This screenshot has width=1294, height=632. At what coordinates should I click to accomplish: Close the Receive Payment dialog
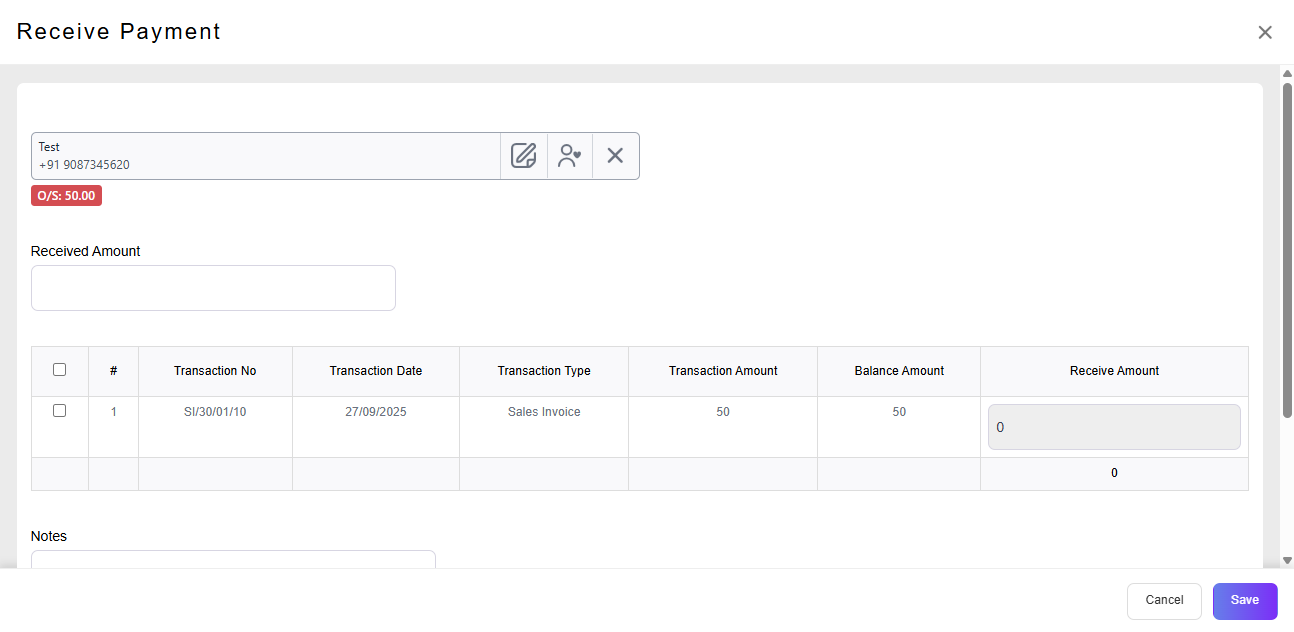click(x=1265, y=32)
